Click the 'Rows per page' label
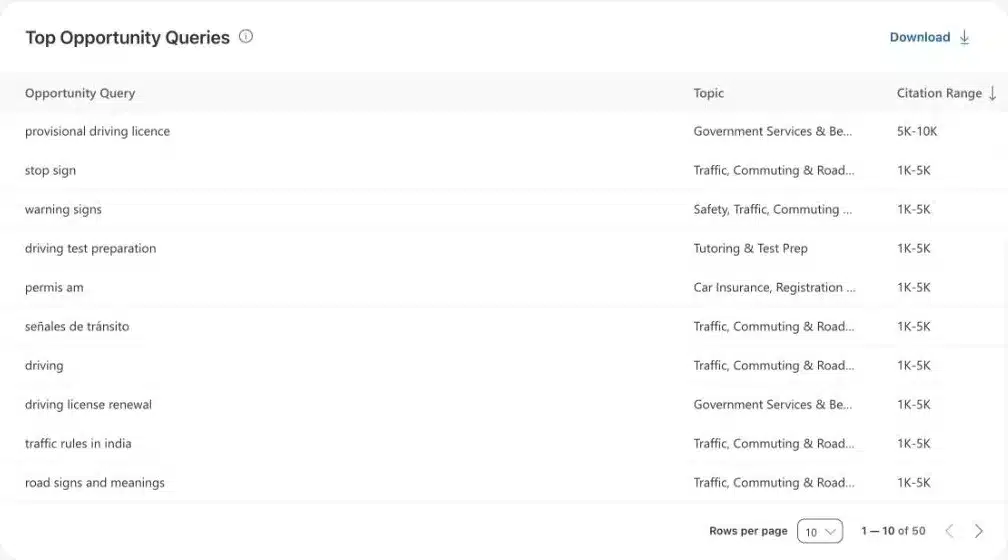This screenshot has width=1008, height=560. pyautogui.click(x=748, y=531)
